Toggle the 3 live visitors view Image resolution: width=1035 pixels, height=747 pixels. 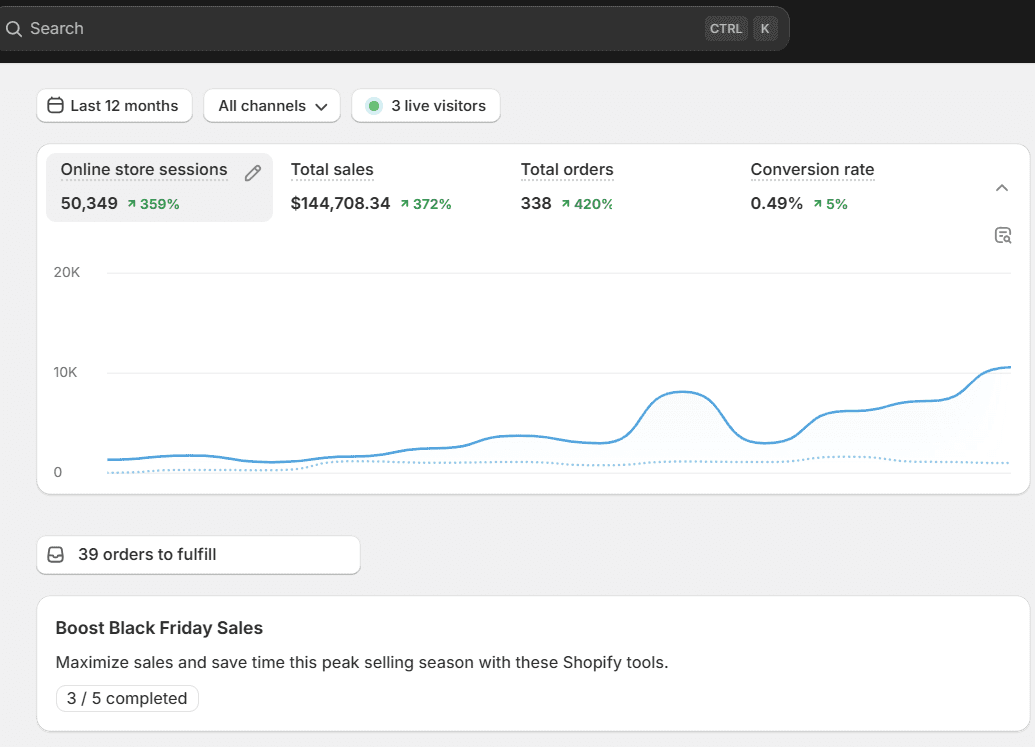pyautogui.click(x=425, y=105)
